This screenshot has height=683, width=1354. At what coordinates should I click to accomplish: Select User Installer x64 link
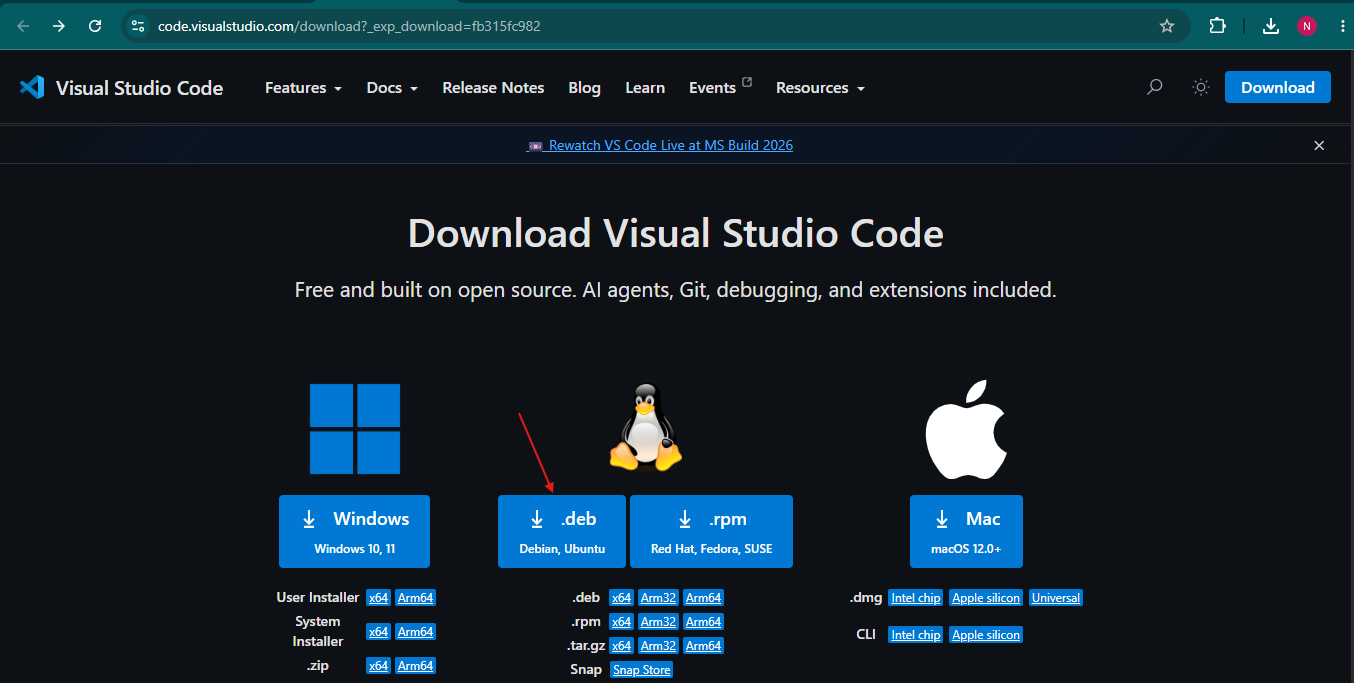pyautogui.click(x=378, y=598)
